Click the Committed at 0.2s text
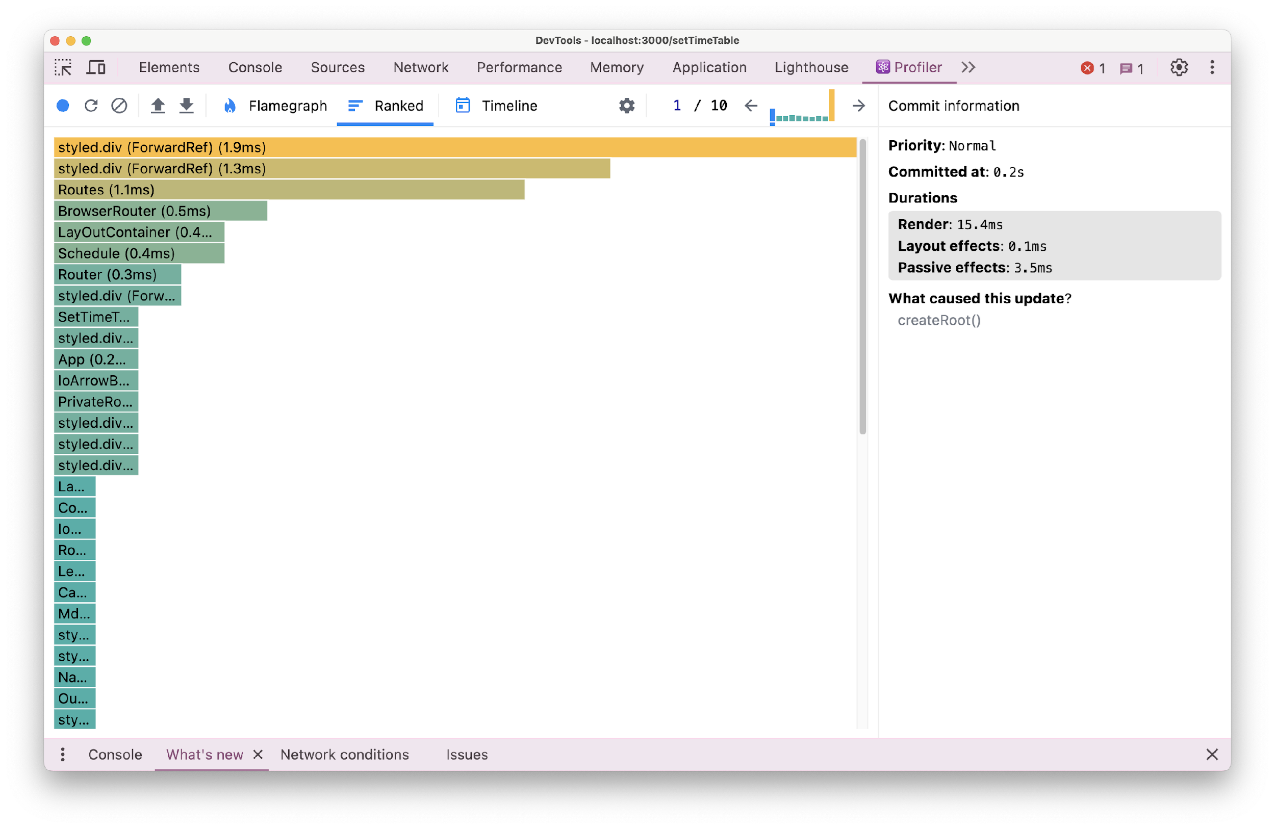Image resolution: width=1275 pixels, height=829 pixels. click(x=956, y=172)
